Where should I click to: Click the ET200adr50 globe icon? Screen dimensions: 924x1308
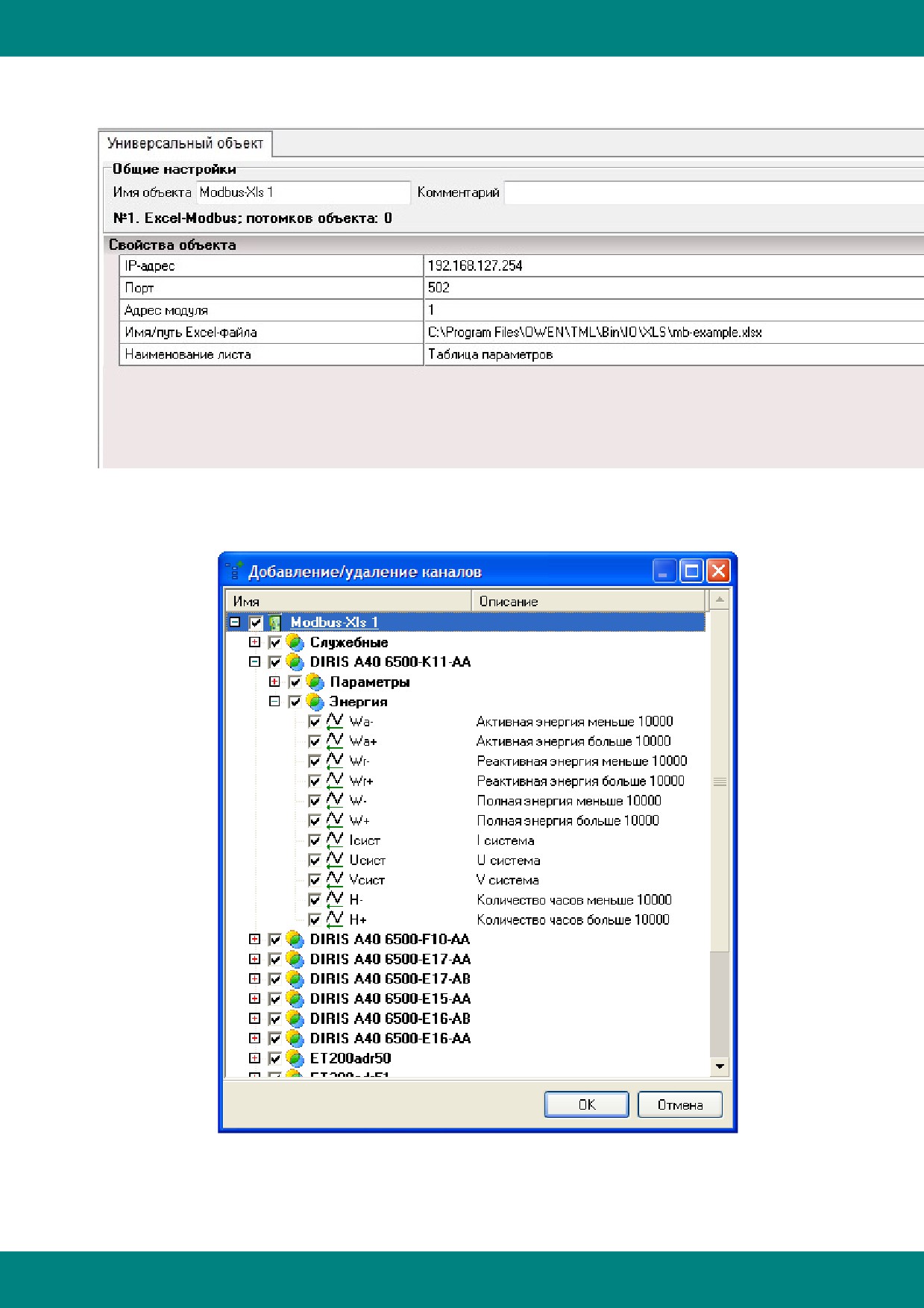pos(295,1058)
